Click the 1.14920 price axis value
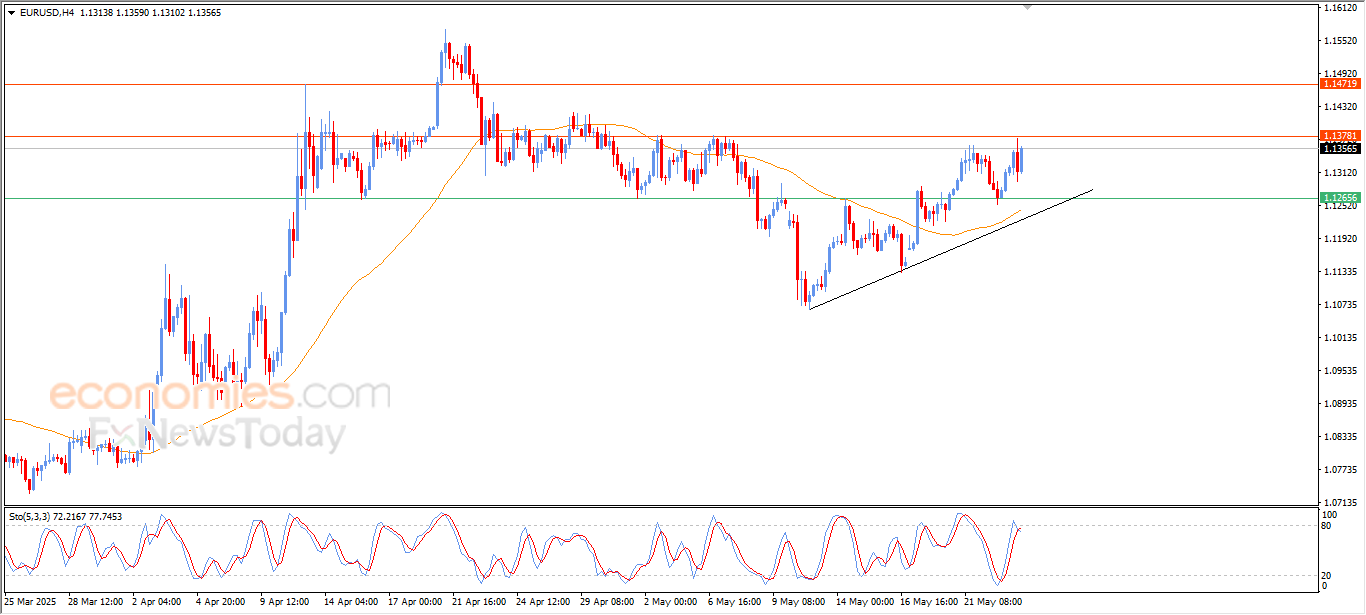1366x615 pixels. point(1339,74)
